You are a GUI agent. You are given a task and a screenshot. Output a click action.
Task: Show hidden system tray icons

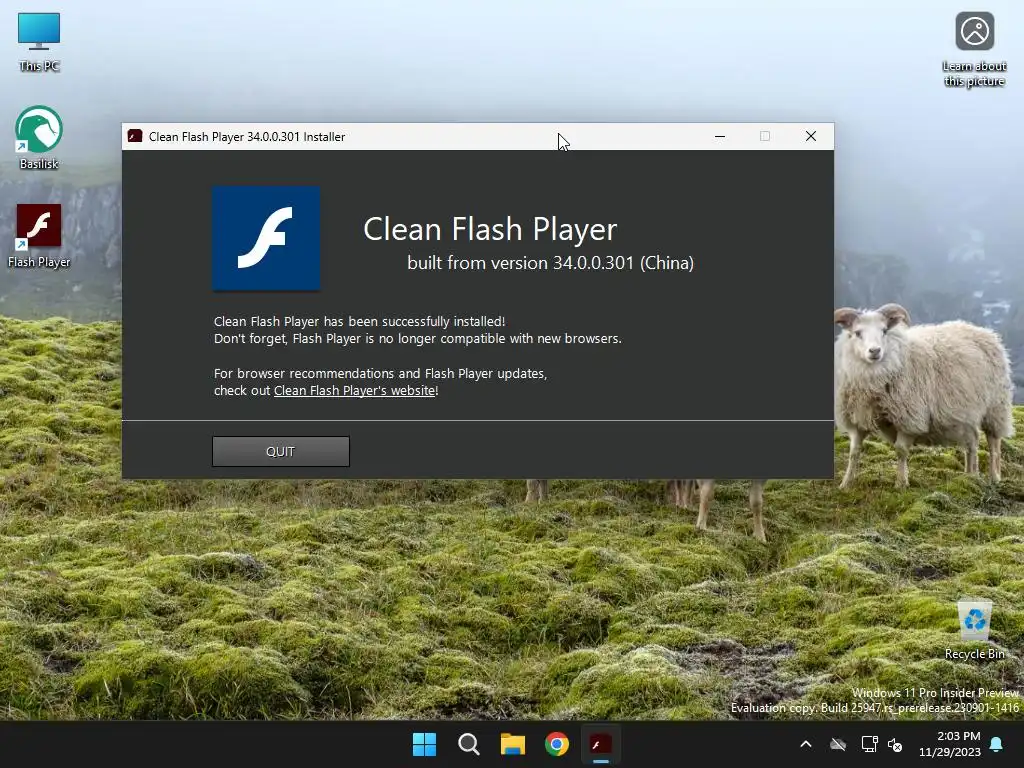tap(806, 744)
